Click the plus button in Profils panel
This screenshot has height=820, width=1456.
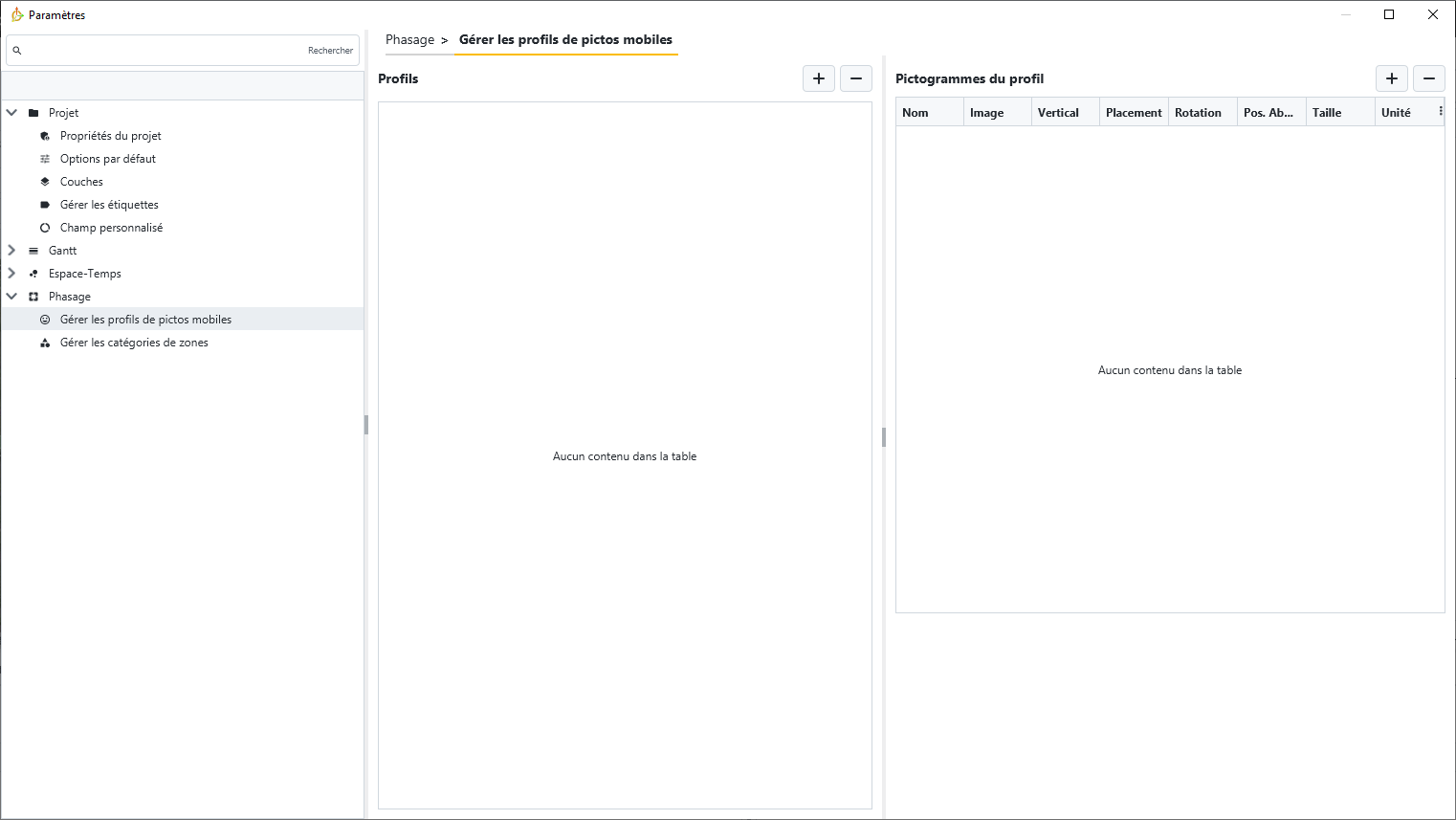[x=818, y=78]
